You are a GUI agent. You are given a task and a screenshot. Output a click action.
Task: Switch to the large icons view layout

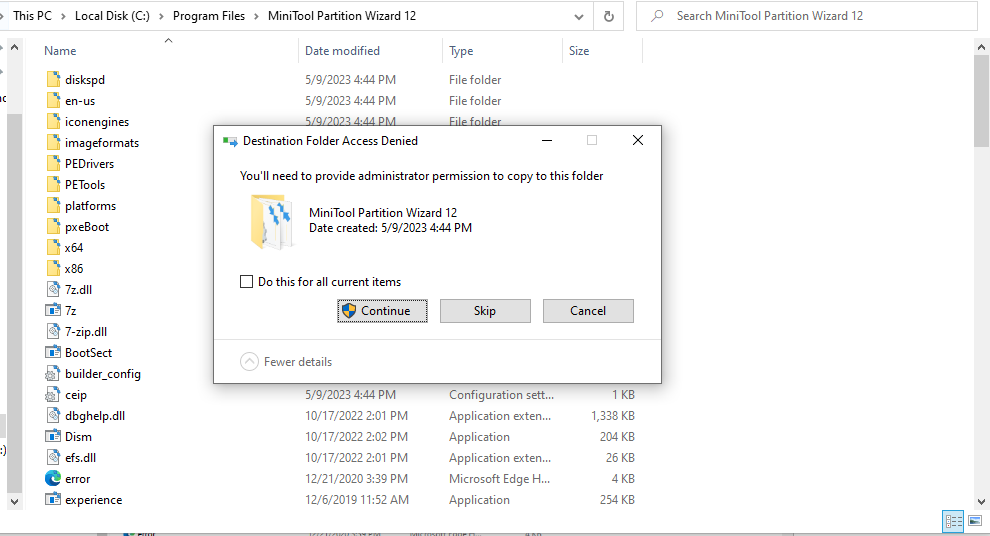click(x=975, y=521)
